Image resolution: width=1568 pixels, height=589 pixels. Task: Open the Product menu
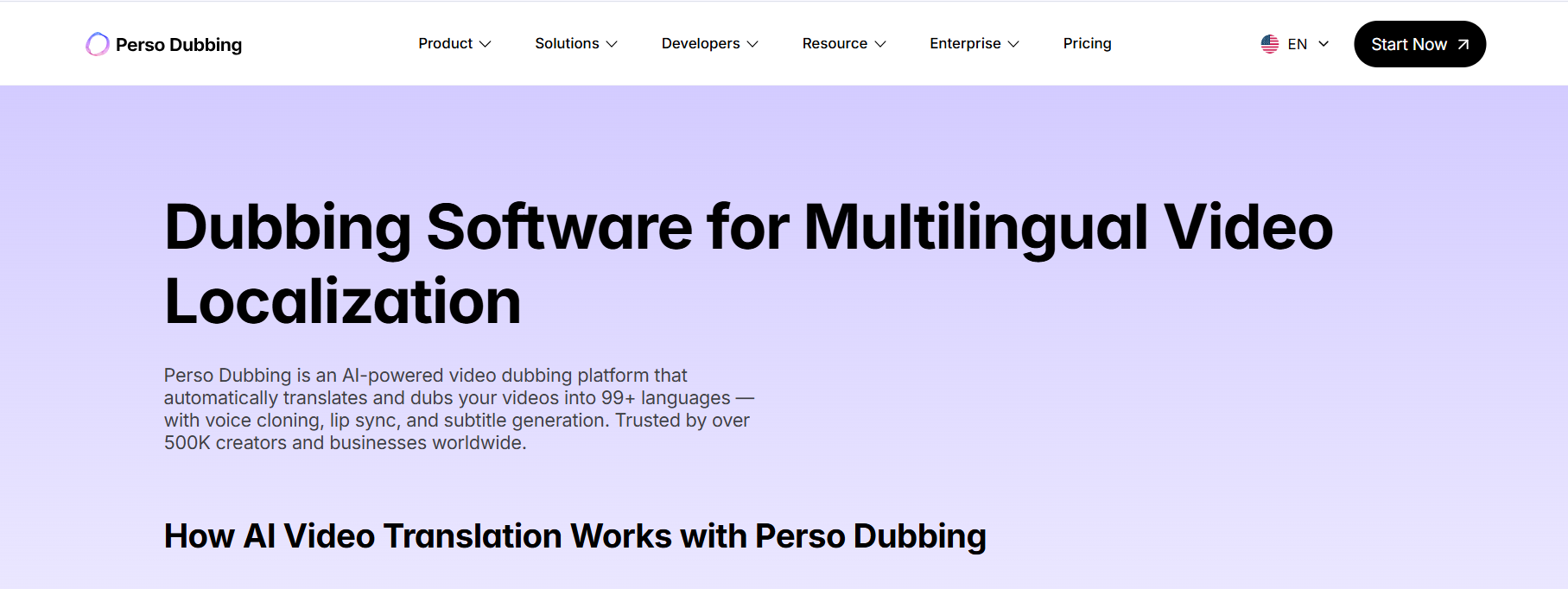454,43
